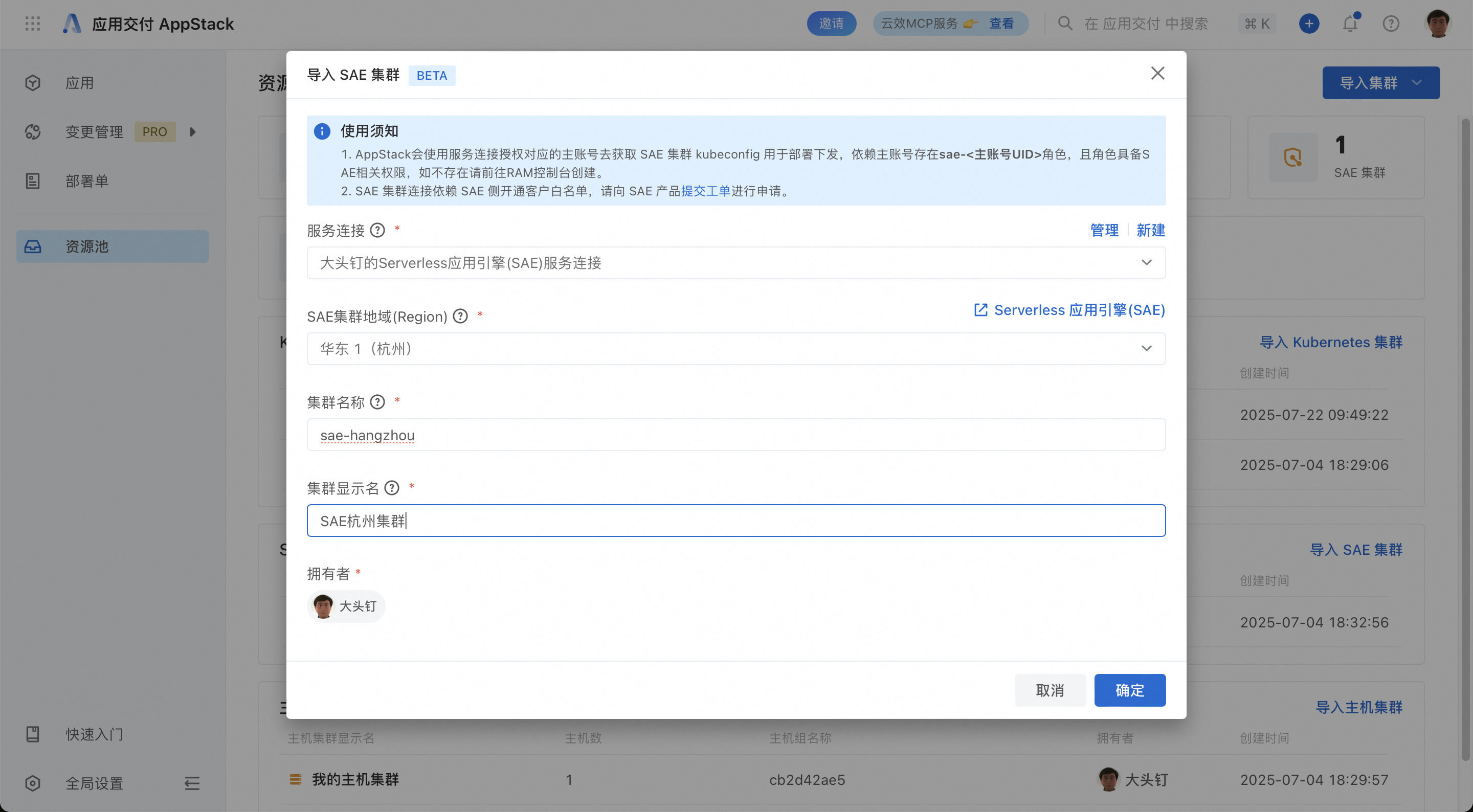Click the 集群名称 input with sae-hangzhou

pyautogui.click(x=736, y=435)
